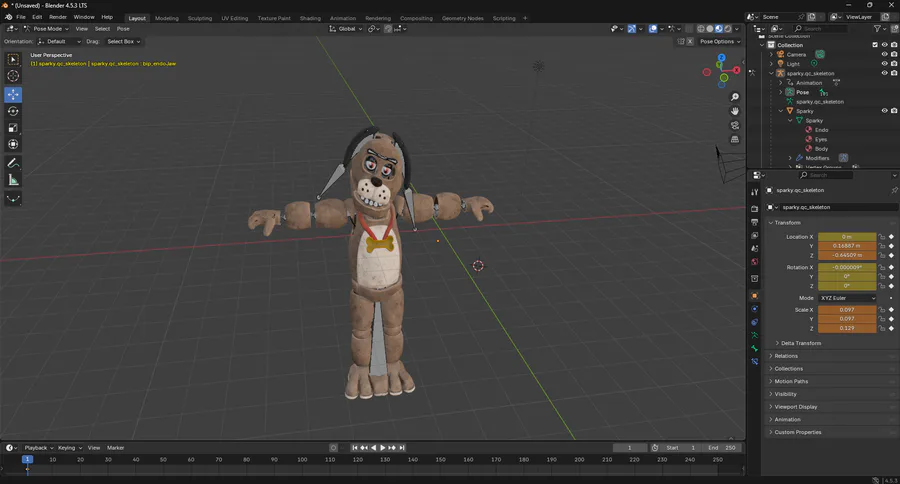
Task: Open the Render properties tab
Action: [754, 208]
